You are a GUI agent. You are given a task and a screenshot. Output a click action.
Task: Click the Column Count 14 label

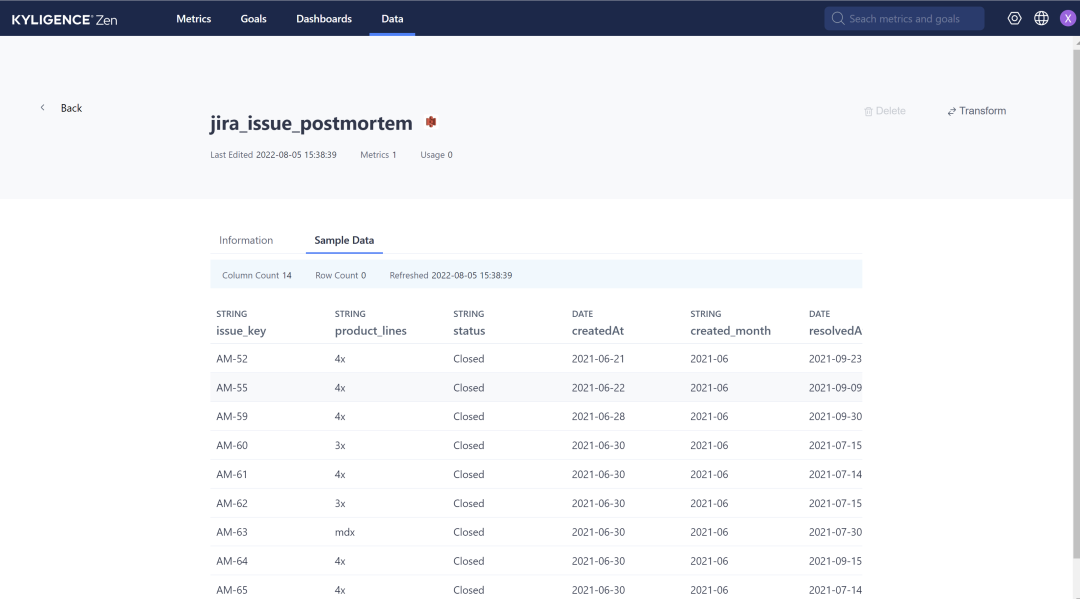tap(256, 275)
